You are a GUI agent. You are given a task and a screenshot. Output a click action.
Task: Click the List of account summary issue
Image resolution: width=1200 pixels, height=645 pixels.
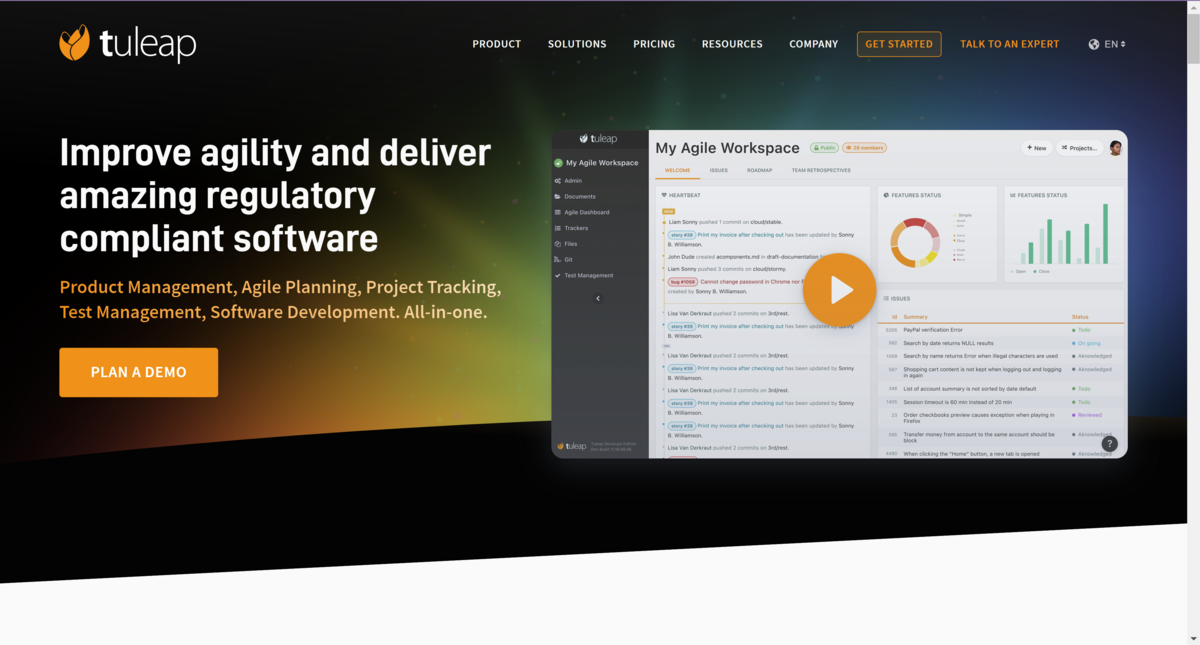(971, 388)
